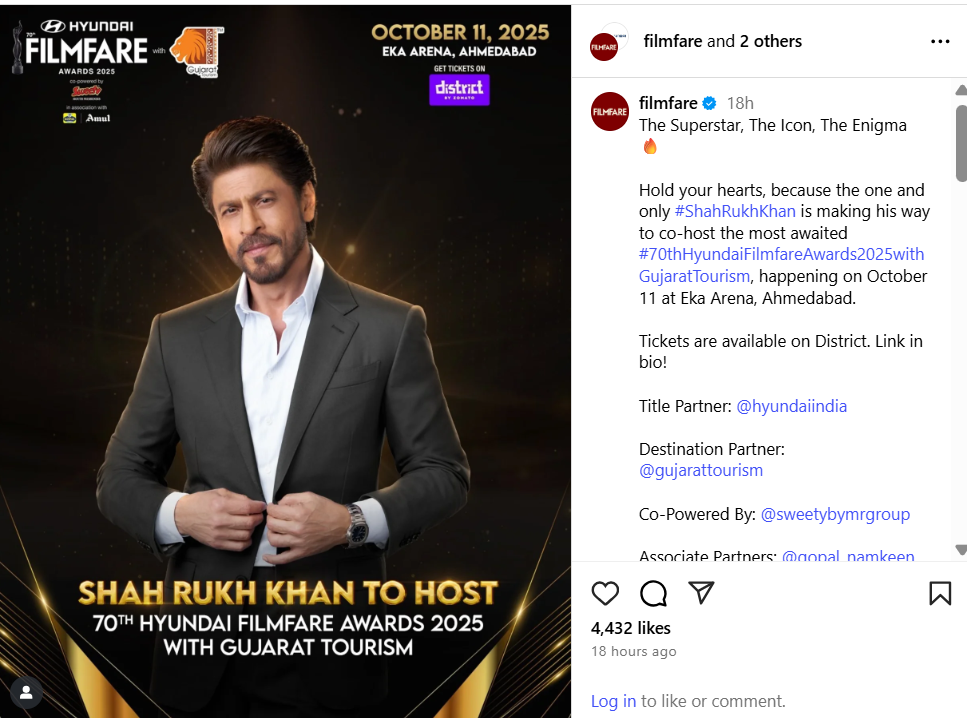The height and width of the screenshot is (718, 967).
Task: Open the #70thHyundaiFilmfareAwards2025 hashtag link
Action: tap(781, 265)
